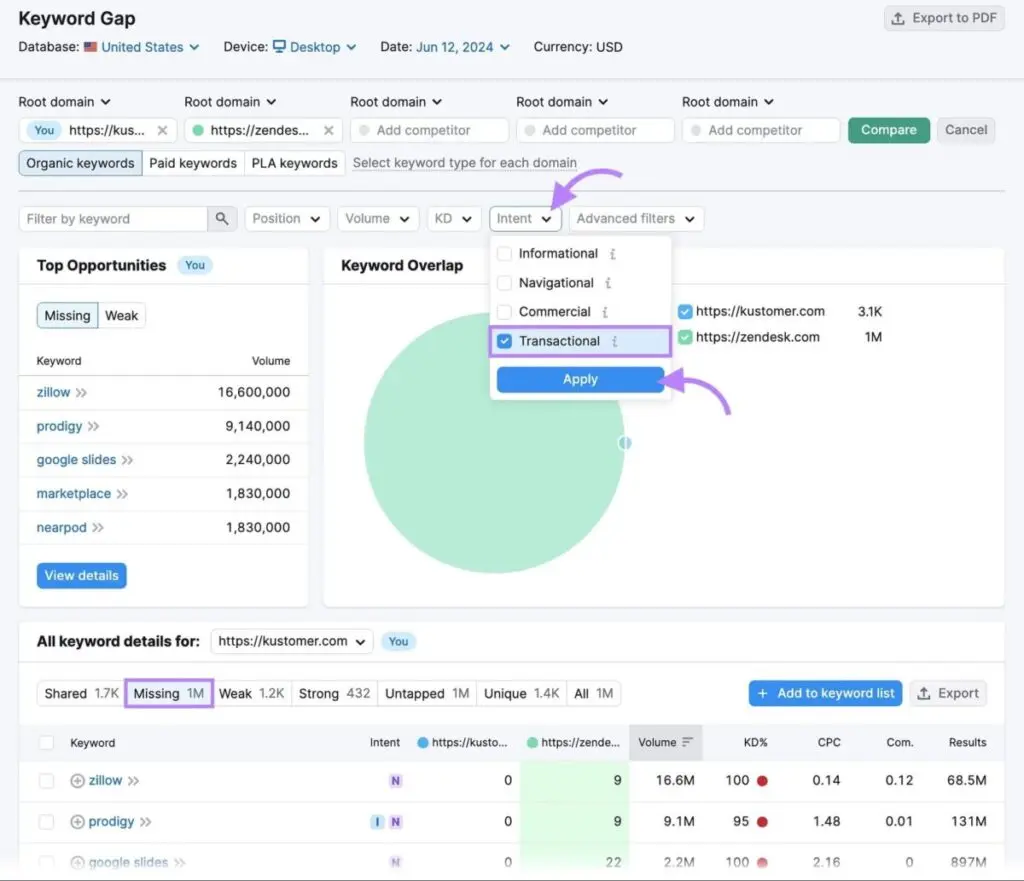This screenshot has width=1024, height=881.
Task: Remove kustomer domain with its X icon
Action: click(x=163, y=130)
